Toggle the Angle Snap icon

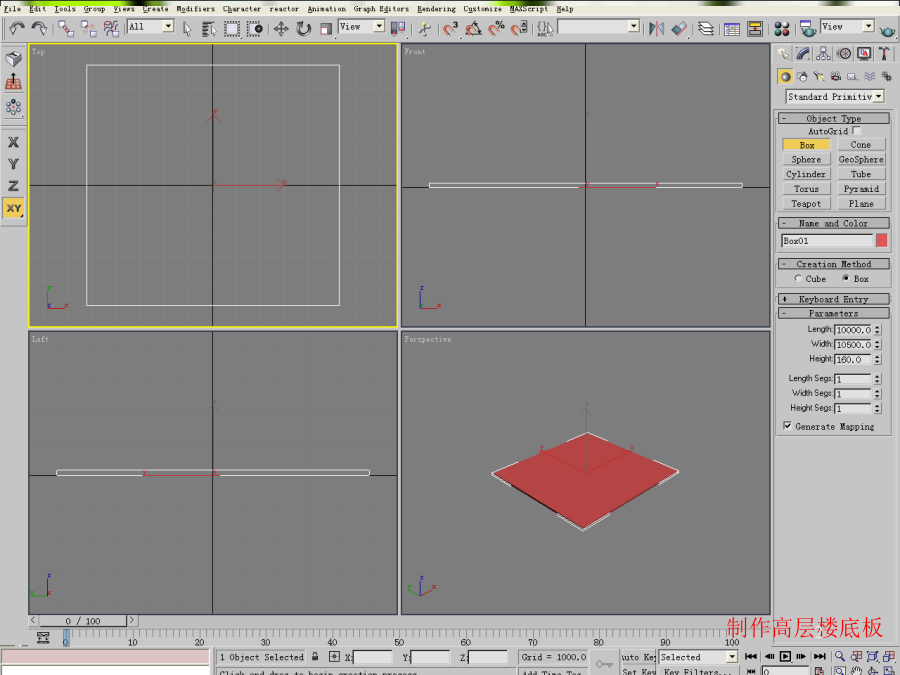[x=473, y=28]
